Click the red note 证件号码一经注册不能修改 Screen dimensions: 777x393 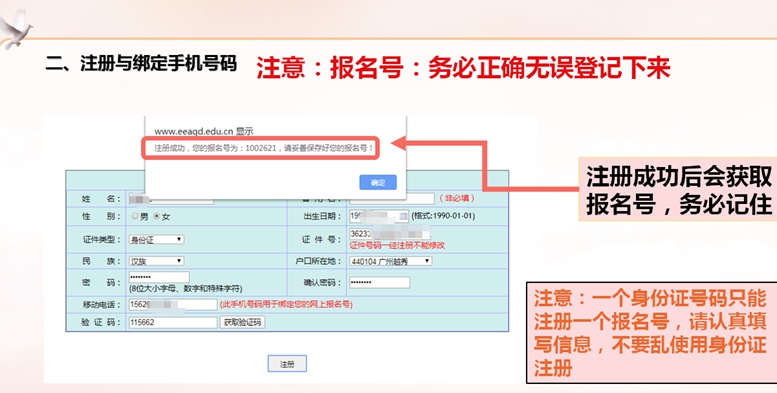[x=397, y=245]
